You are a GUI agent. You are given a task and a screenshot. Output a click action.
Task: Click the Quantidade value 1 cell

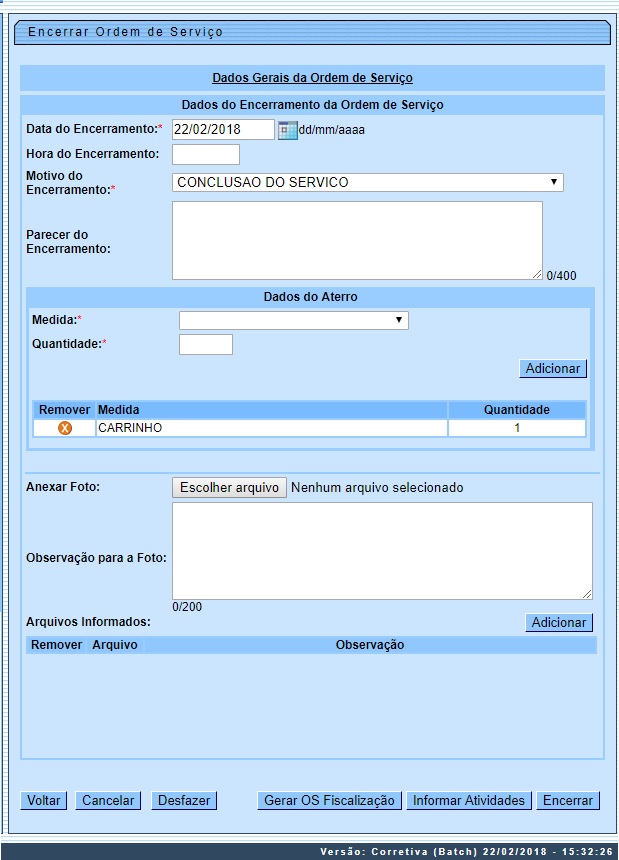tap(516, 428)
